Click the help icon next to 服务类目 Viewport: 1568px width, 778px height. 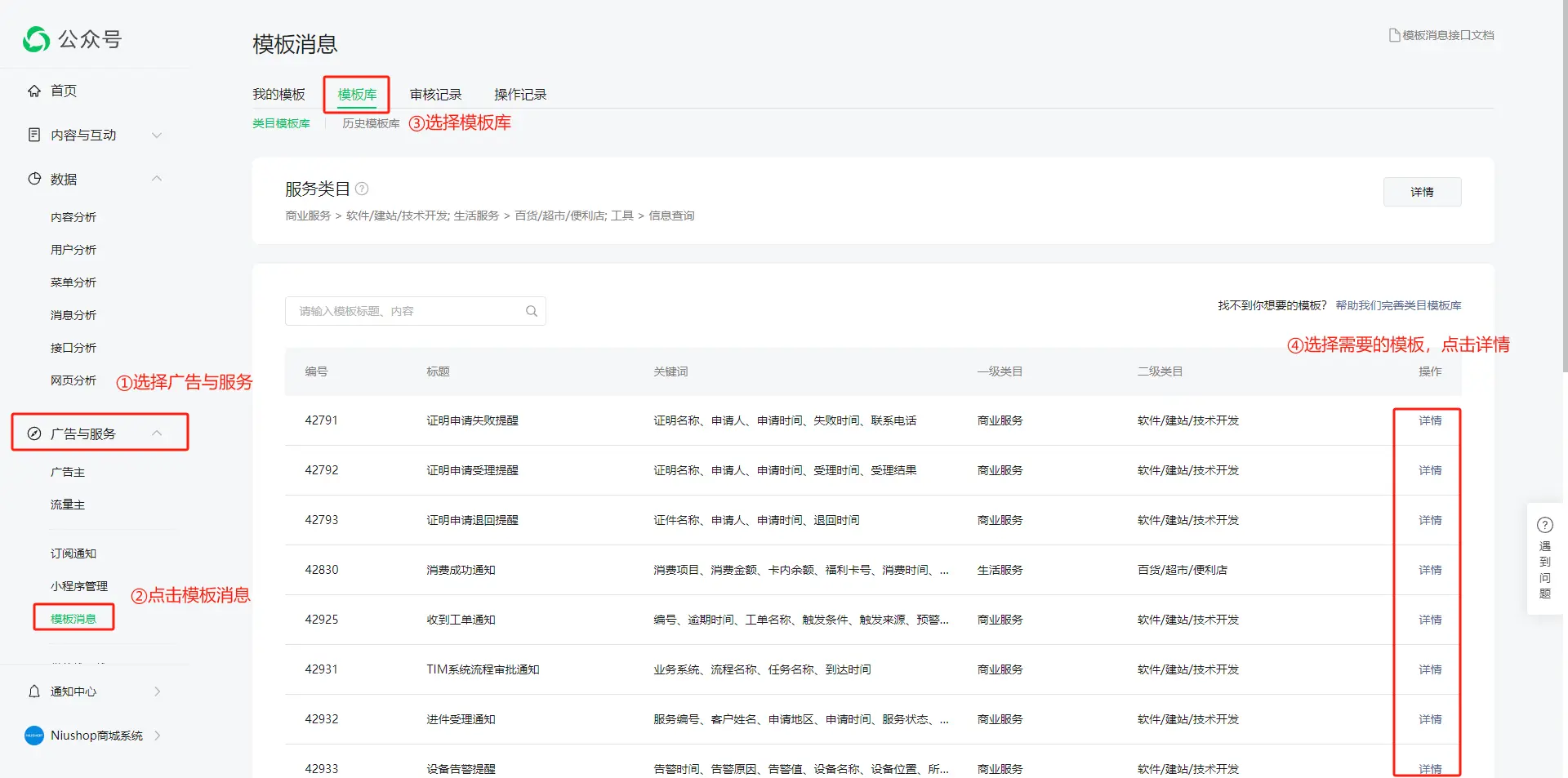(362, 189)
